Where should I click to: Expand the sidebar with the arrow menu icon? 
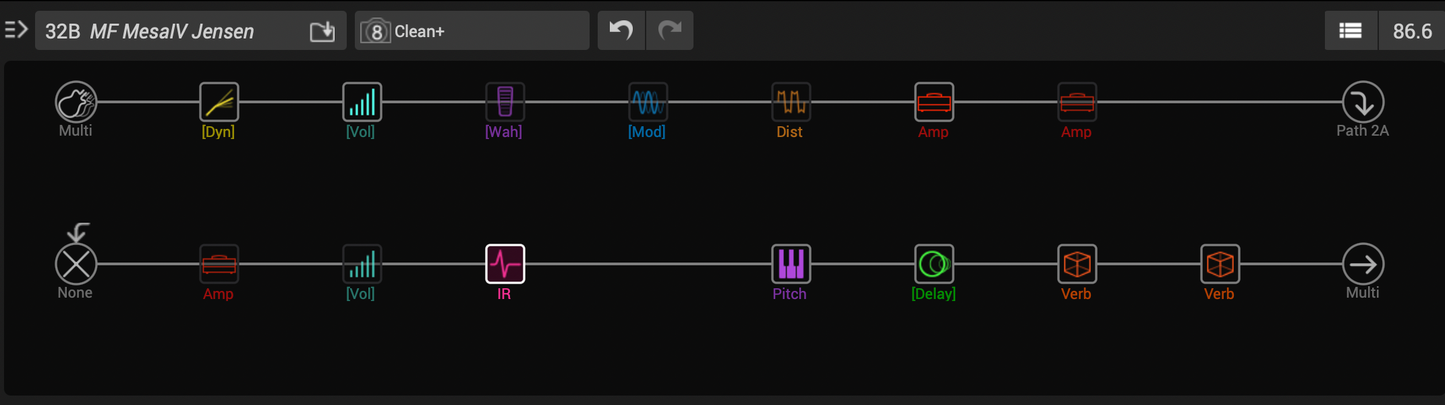(x=16, y=30)
